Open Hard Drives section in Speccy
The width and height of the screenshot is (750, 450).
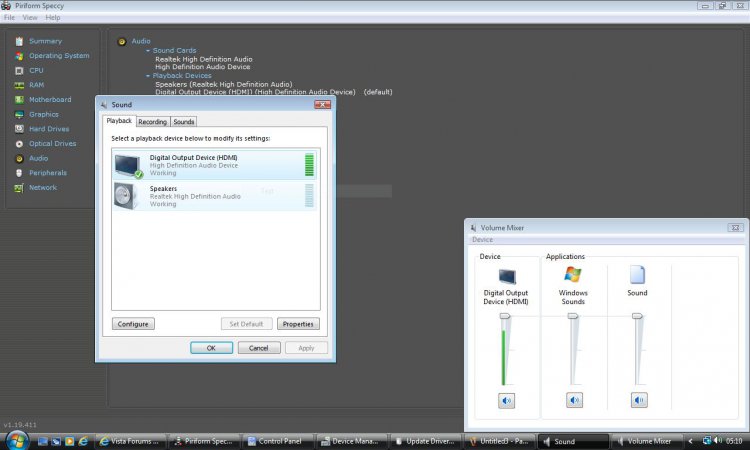(x=49, y=129)
